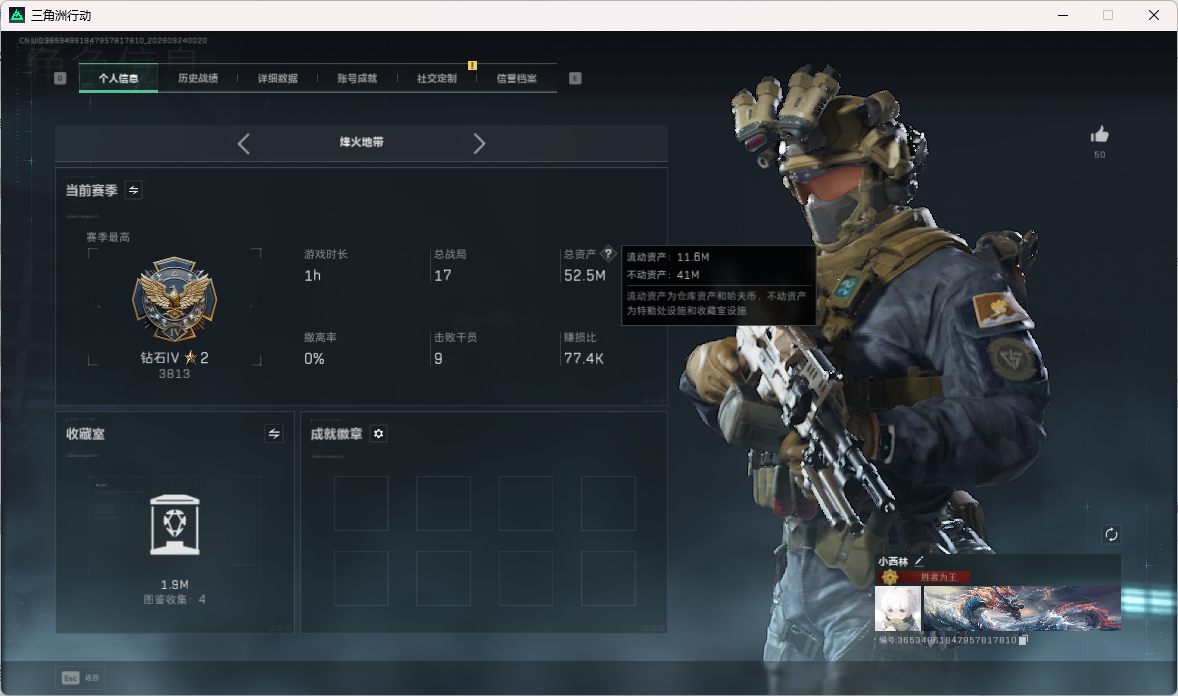Viewport: 1178px width, 696px height.
Task: Open the 收藏室 display case icon
Action: [174, 524]
